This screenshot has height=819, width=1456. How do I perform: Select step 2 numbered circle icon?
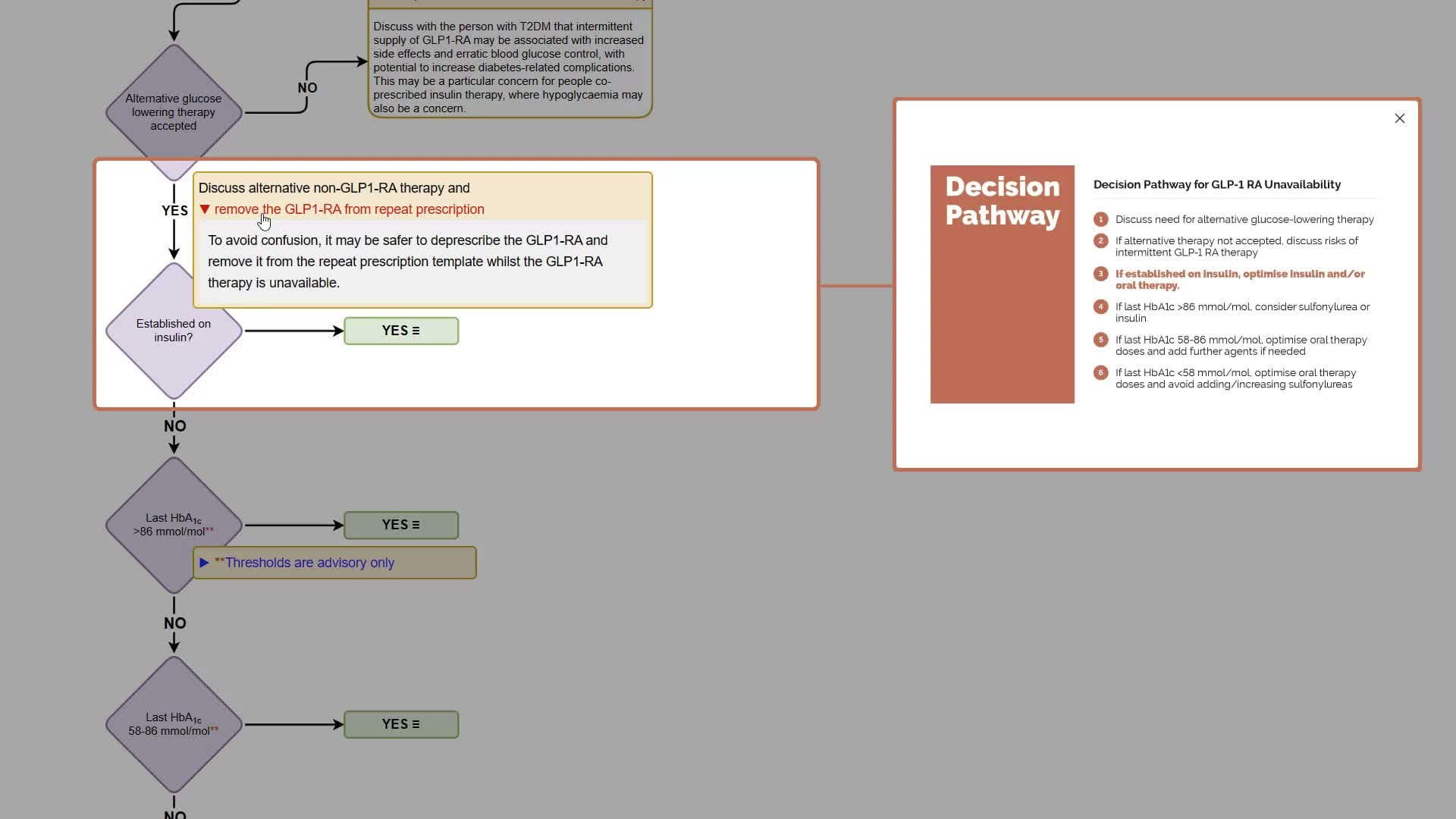coord(1100,241)
